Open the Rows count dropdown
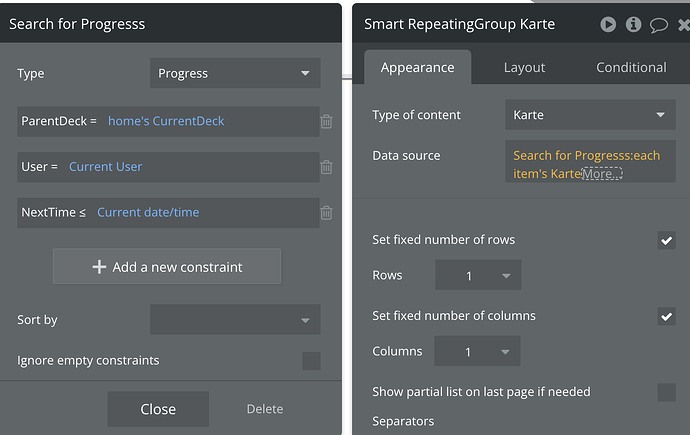 click(478, 276)
